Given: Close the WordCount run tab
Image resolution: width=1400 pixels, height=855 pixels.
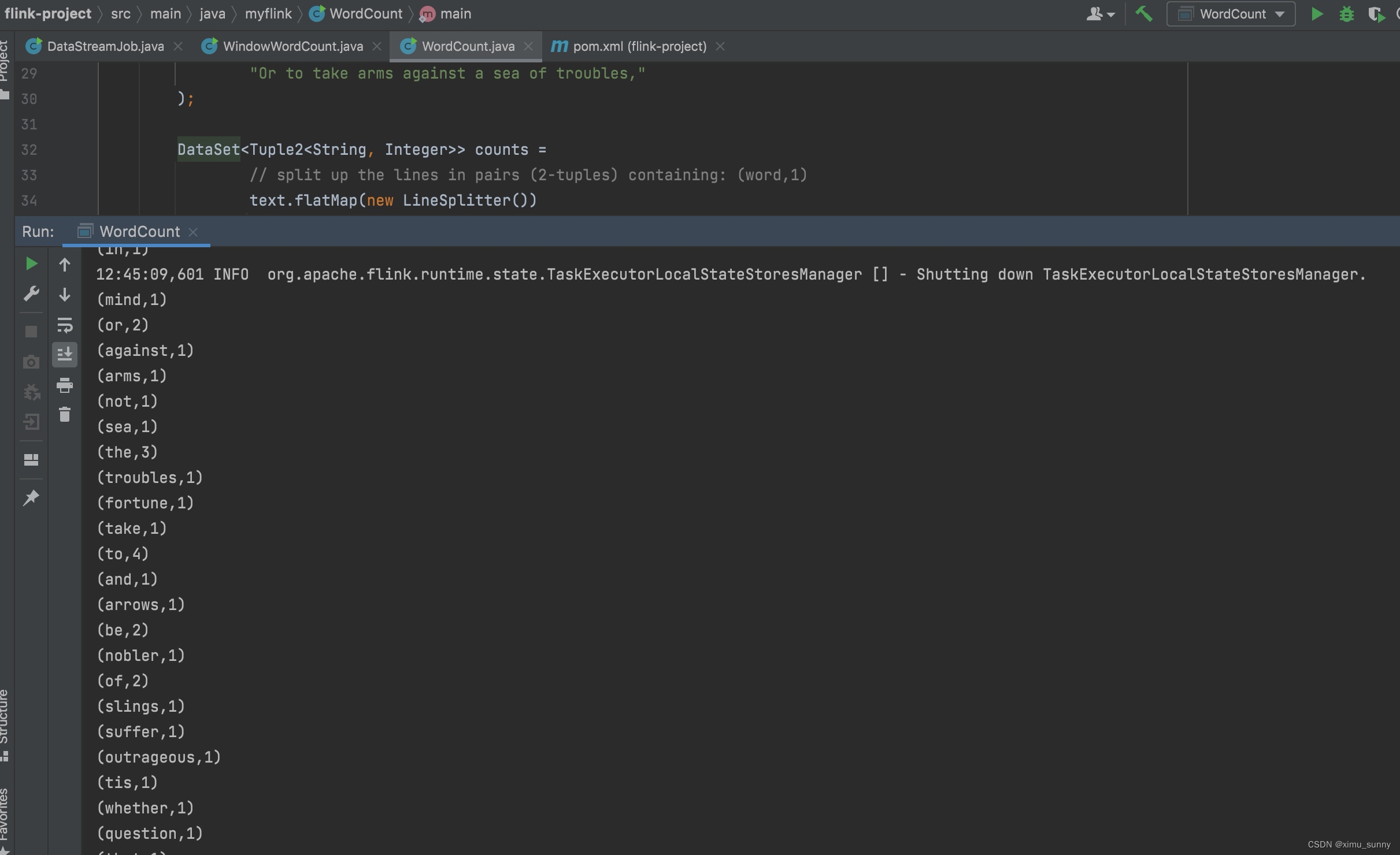Looking at the screenshot, I should (x=193, y=232).
